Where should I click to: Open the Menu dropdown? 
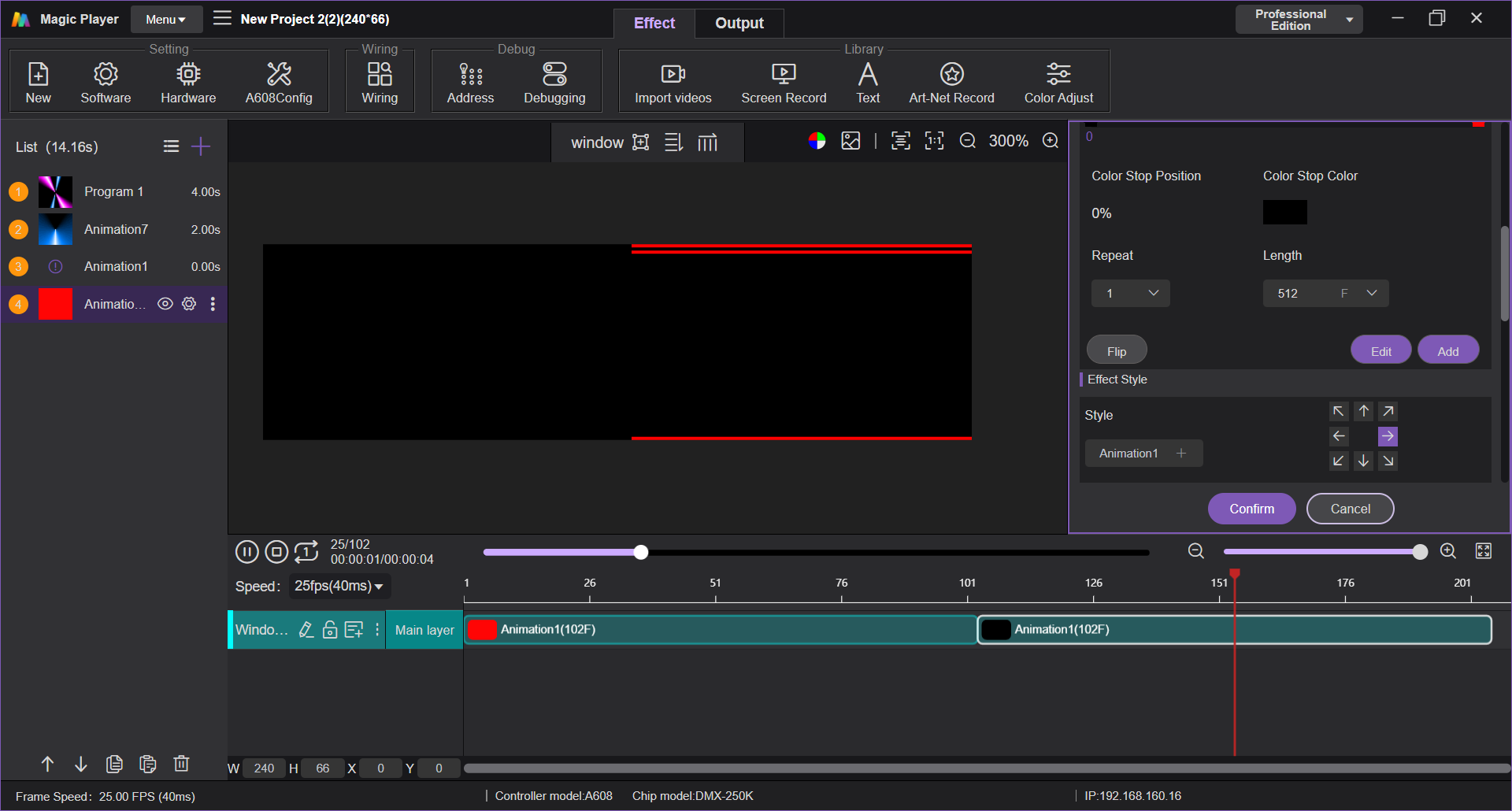click(166, 20)
